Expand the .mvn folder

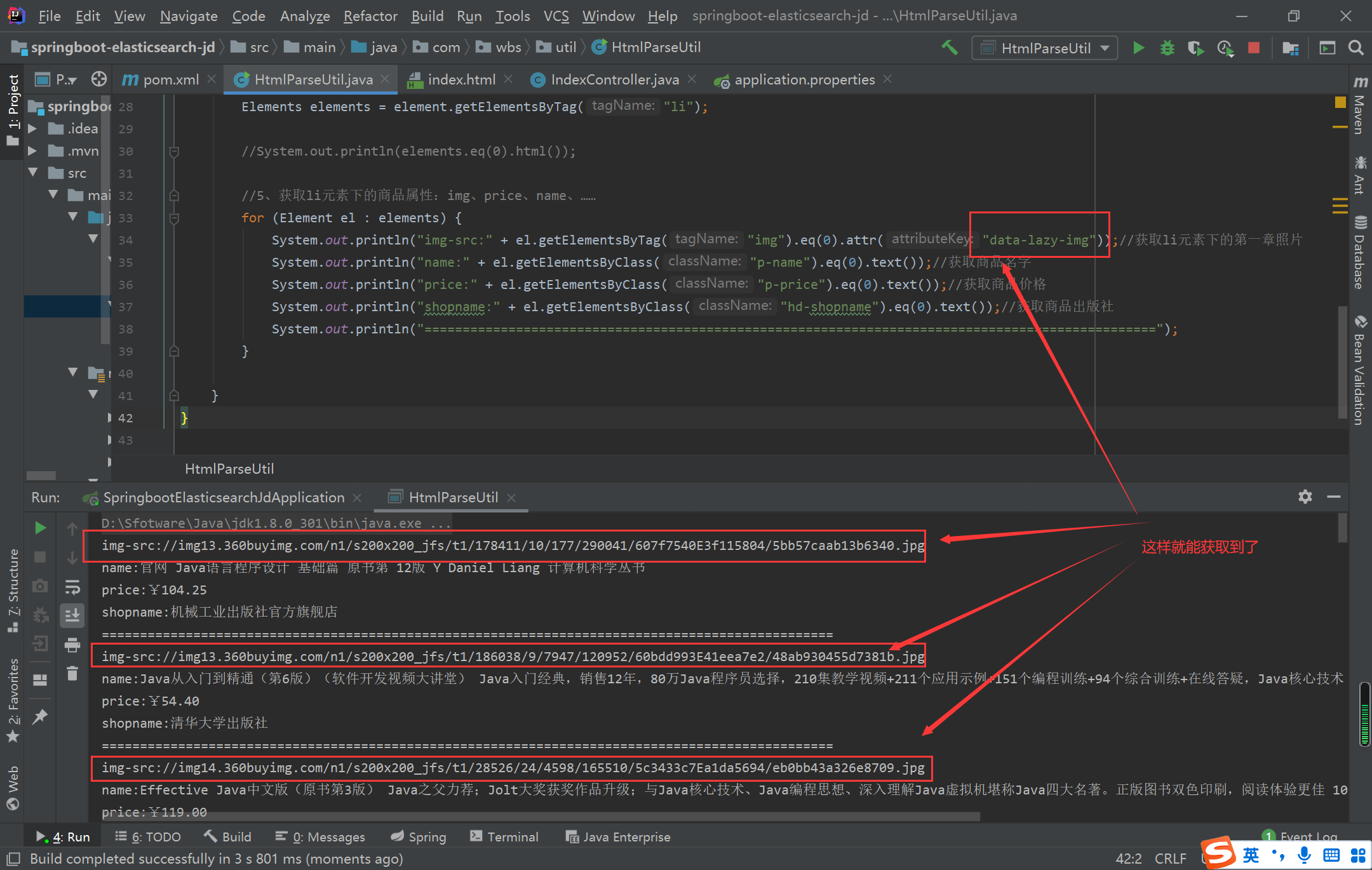(33, 151)
